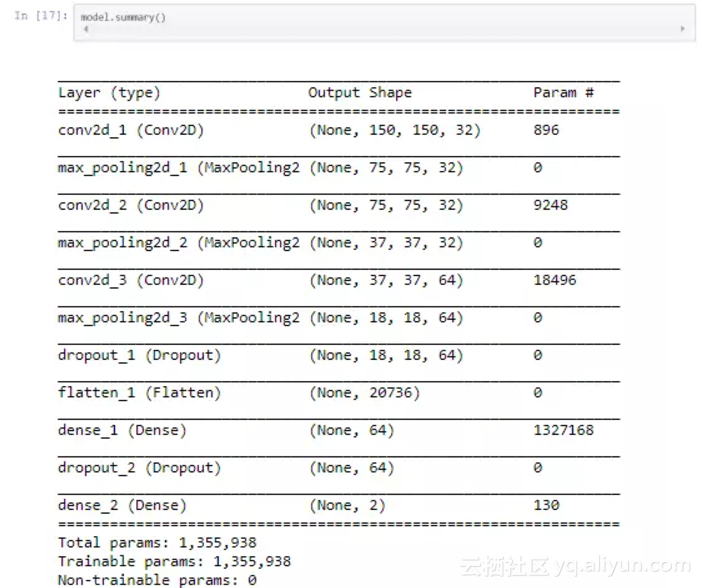This screenshot has width=702, height=588.
Task: Select 'max_pooling2d_3 (MaxPooling2' layer name
Action: pyautogui.click(x=179, y=318)
